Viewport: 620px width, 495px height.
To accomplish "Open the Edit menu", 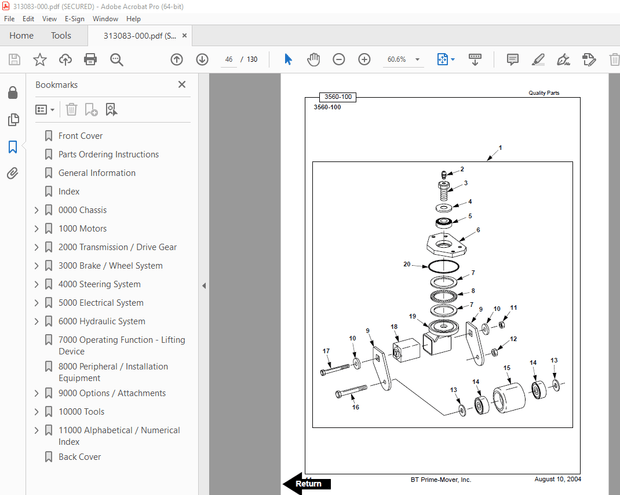I will (28, 19).
